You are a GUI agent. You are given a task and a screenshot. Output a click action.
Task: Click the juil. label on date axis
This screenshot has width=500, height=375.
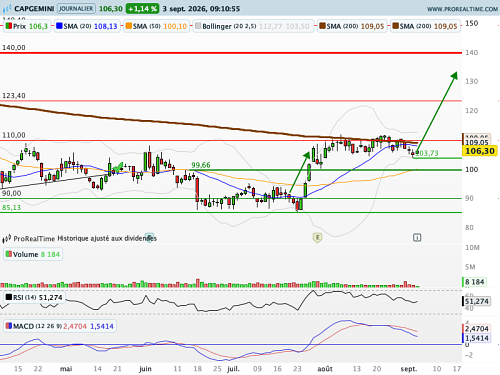click(233, 369)
